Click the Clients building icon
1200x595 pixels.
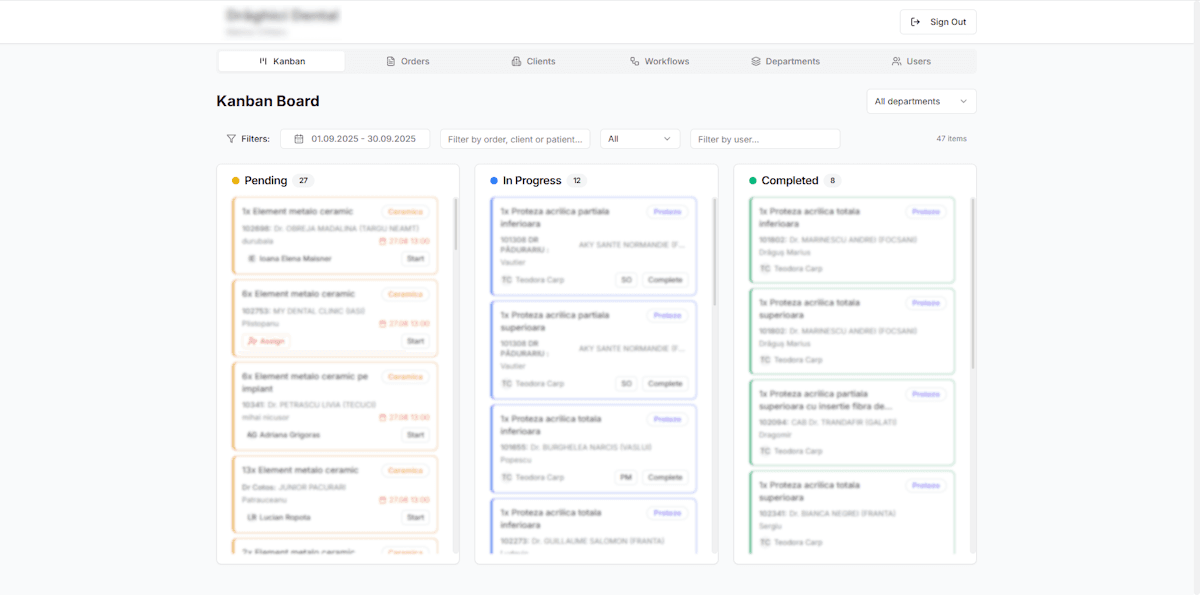pos(516,61)
